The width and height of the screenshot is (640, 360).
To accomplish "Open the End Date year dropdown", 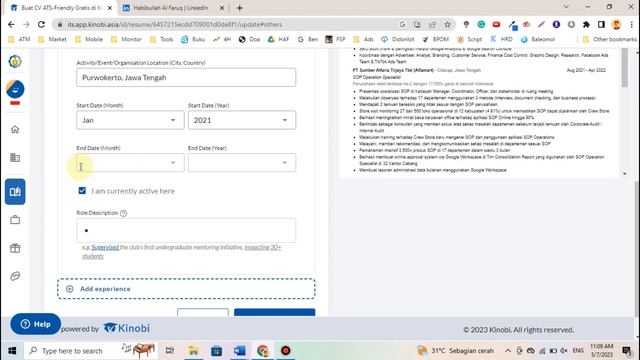I will click(242, 162).
